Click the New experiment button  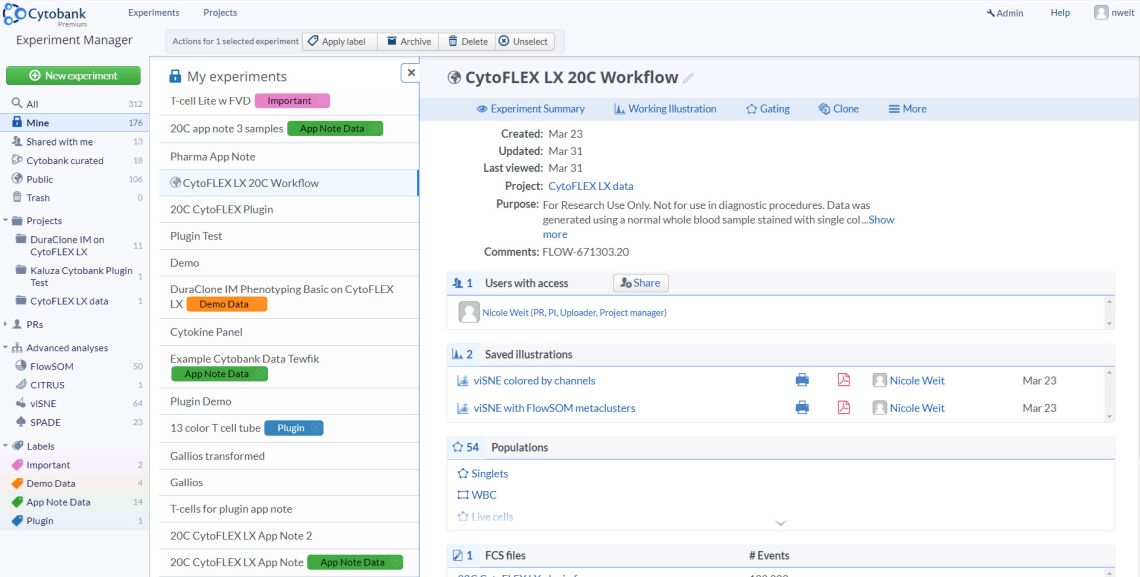[x=73, y=76]
